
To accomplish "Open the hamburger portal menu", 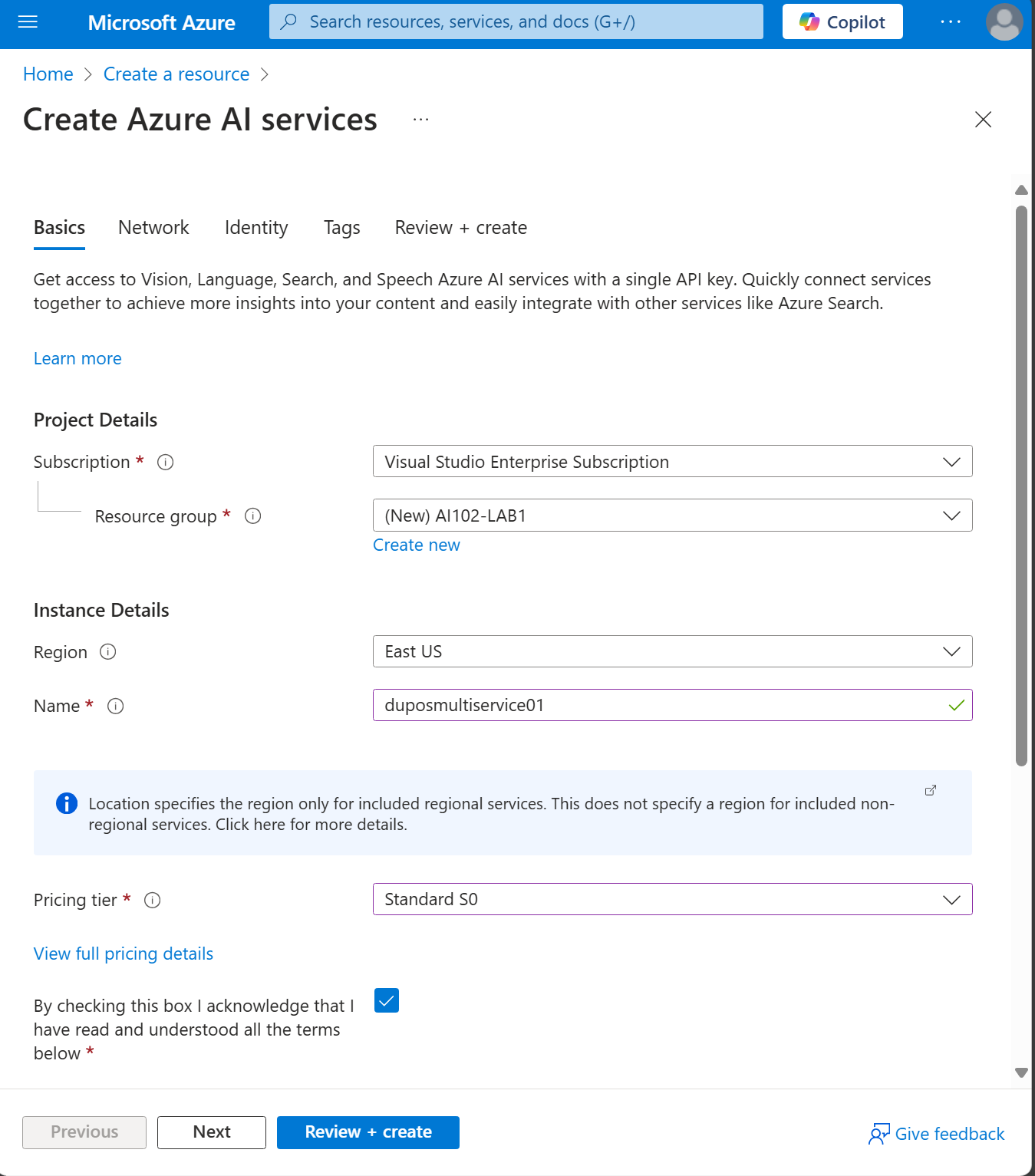I will (28, 22).
